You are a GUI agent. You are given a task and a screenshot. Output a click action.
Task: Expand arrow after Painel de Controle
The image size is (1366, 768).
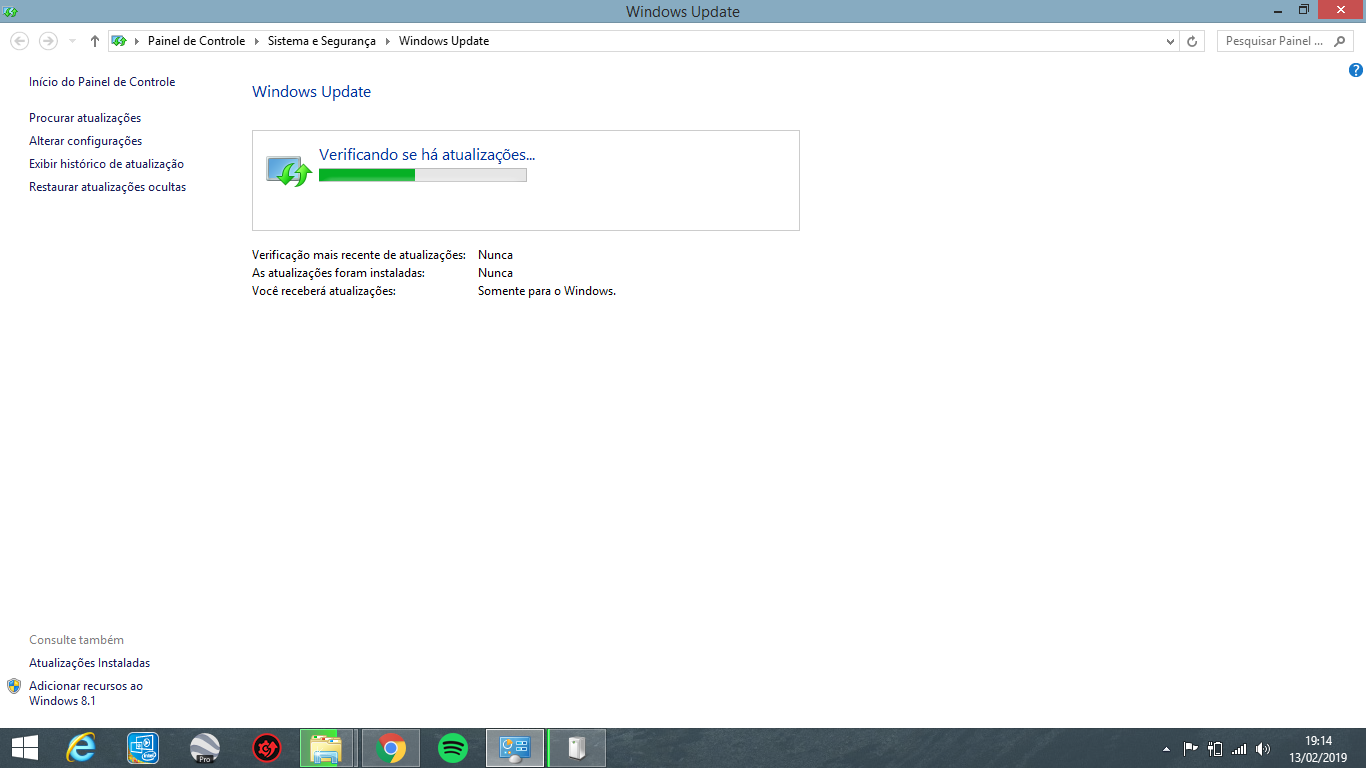click(x=257, y=42)
